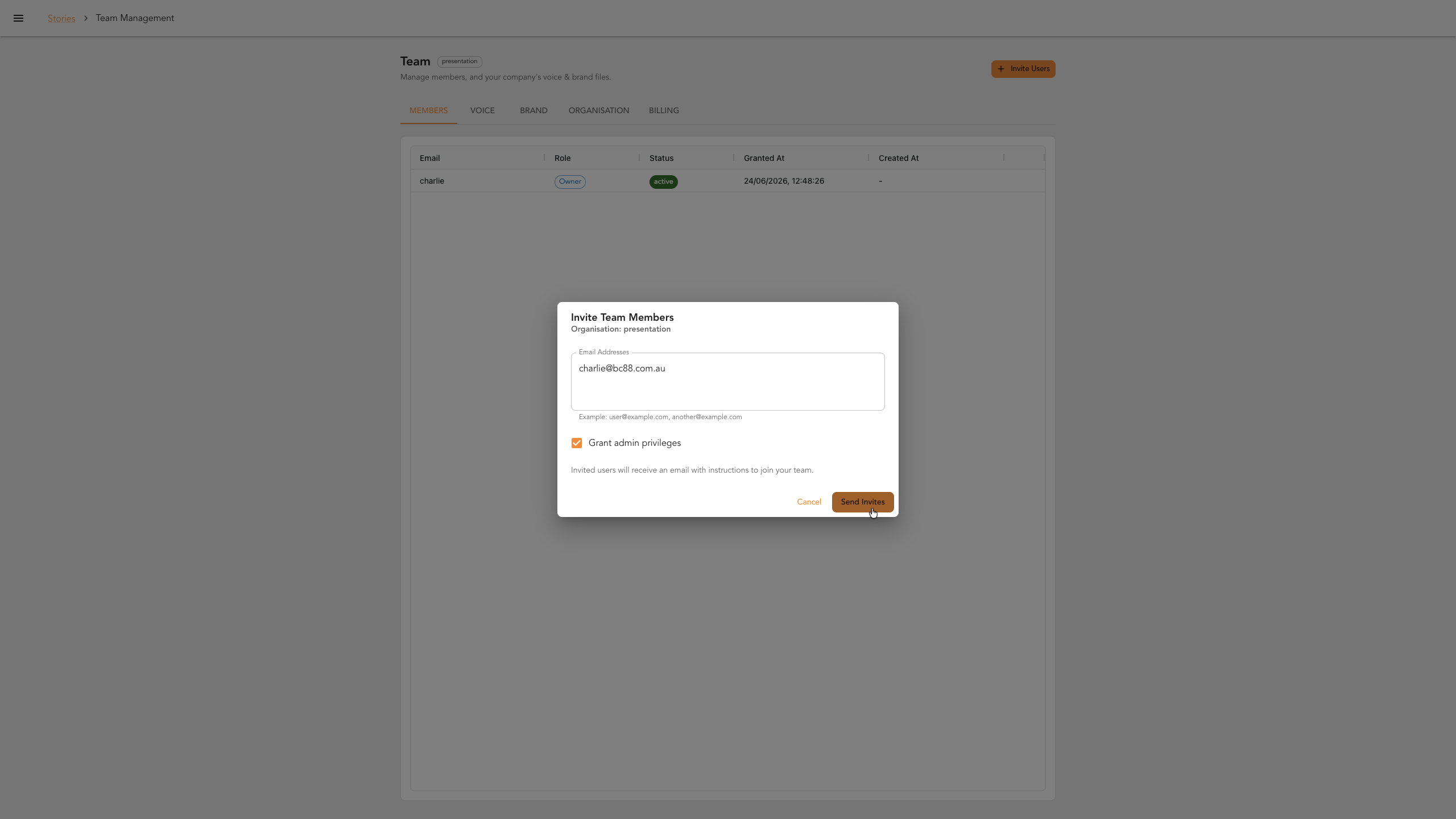Switch to the ORGANISATION tab
The image size is (1456, 819).
598,110
